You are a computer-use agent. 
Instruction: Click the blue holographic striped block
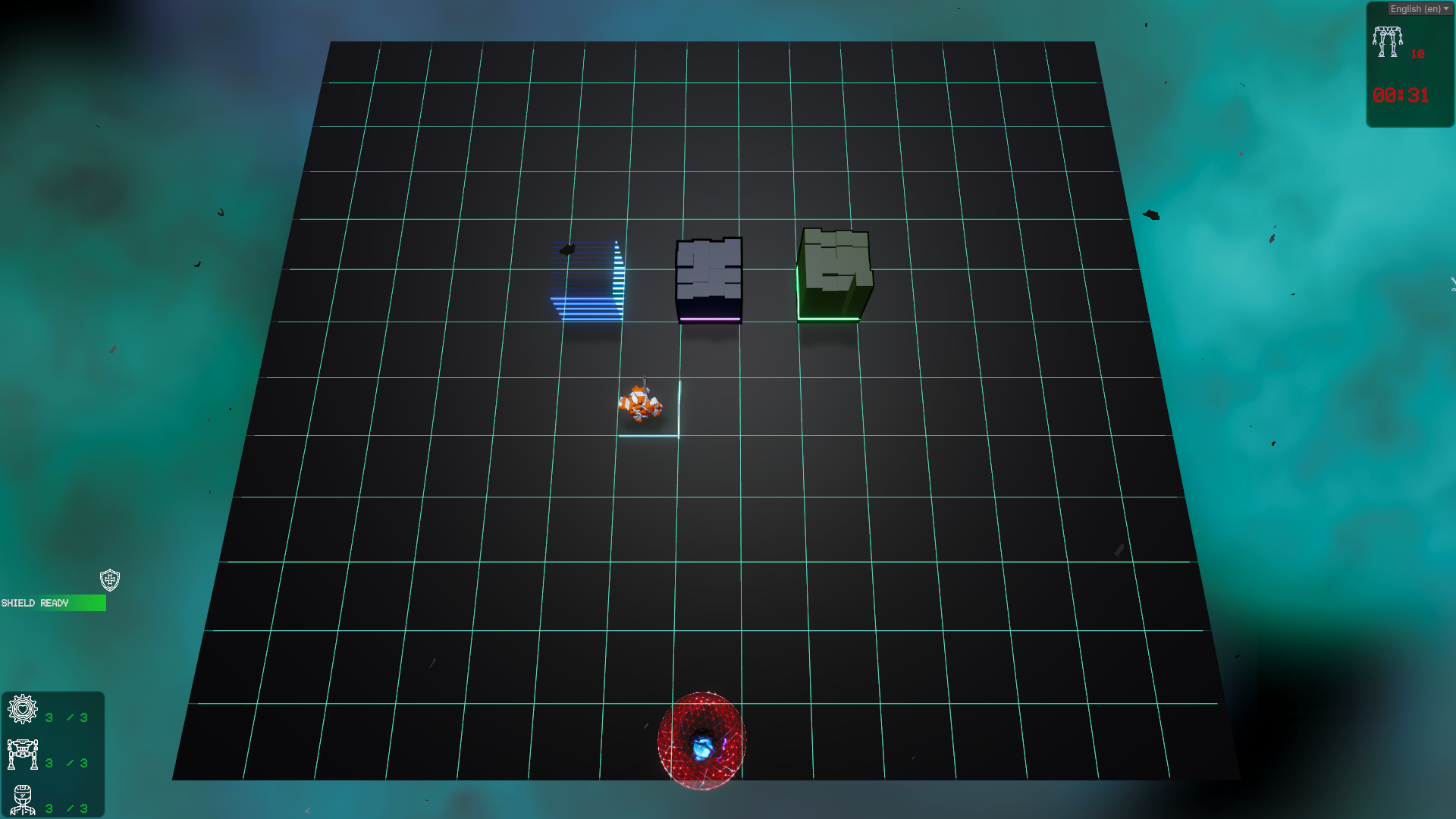(x=588, y=281)
